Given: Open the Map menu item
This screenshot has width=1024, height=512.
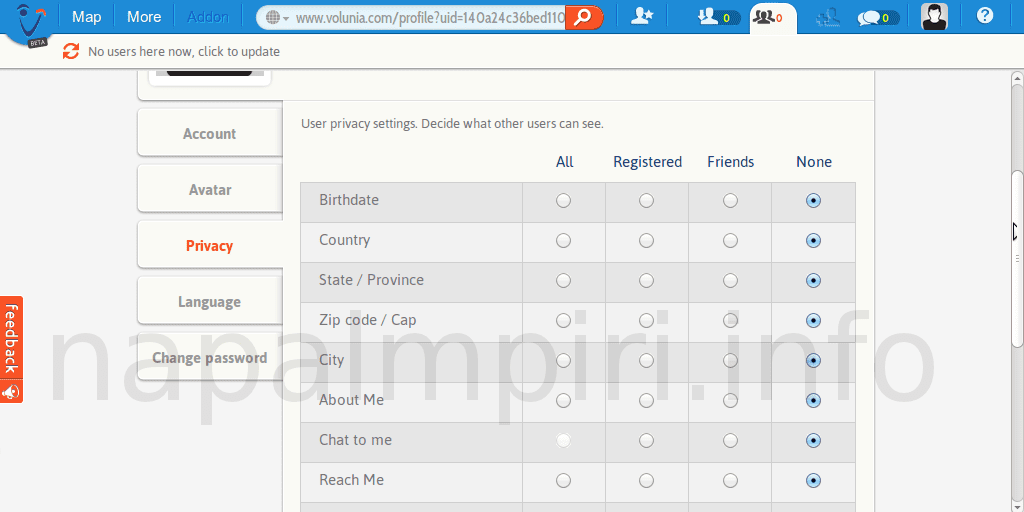Looking at the screenshot, I should (87, 17).
